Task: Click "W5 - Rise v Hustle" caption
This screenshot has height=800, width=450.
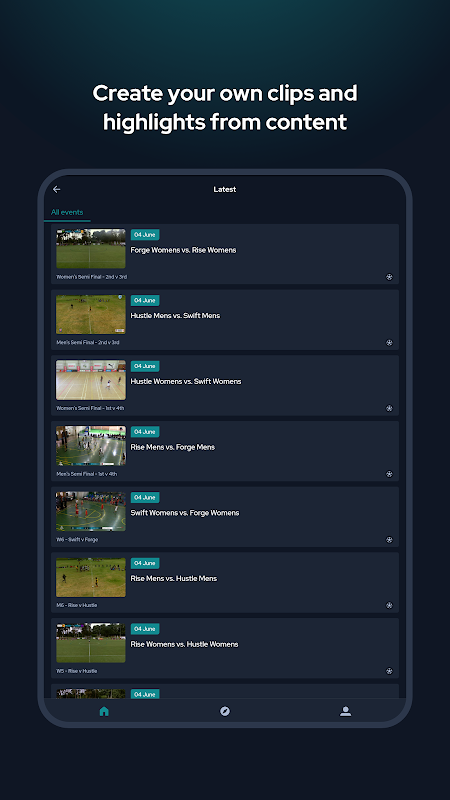Action: click(77, 671)
